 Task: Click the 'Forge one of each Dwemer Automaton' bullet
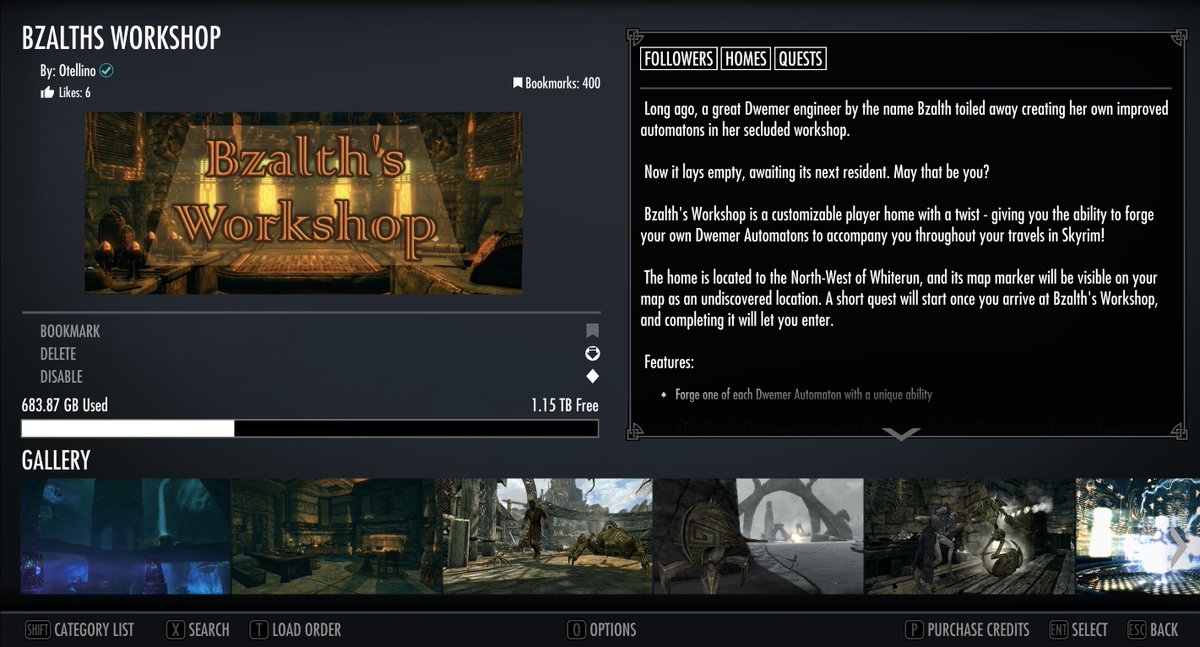(x=803, y=394)
